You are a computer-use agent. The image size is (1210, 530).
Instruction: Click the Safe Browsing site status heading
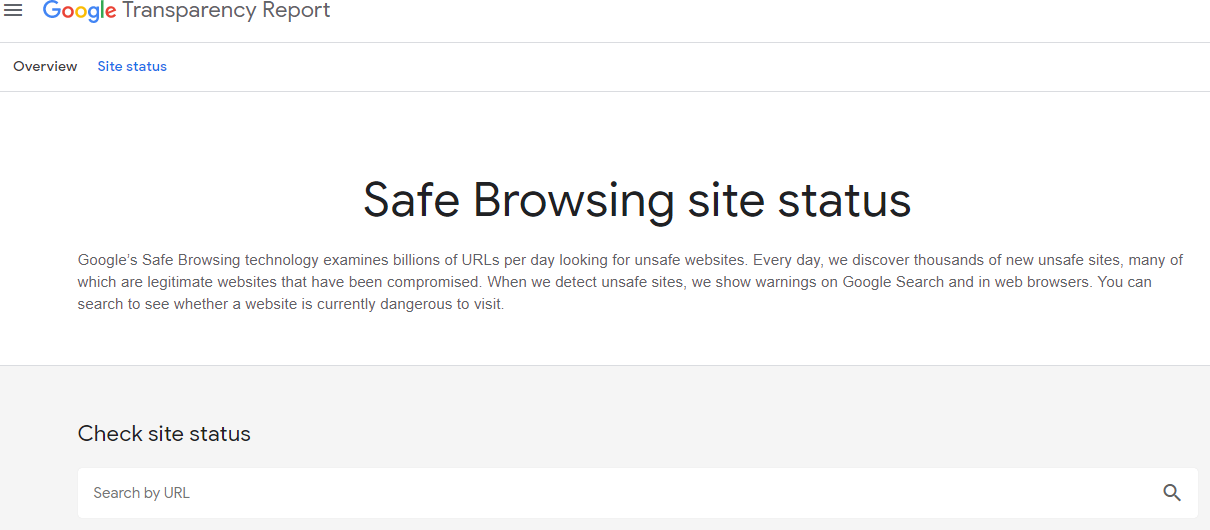tap(637, 199)
